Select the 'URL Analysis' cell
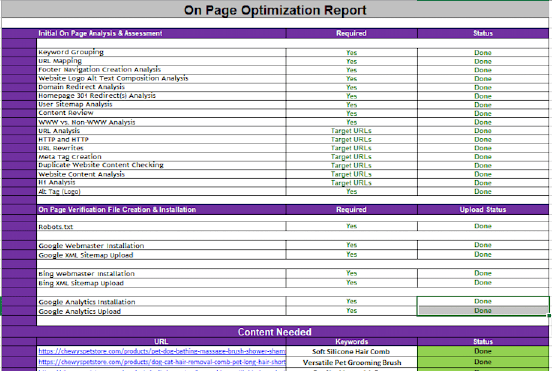 coord(162,131)
